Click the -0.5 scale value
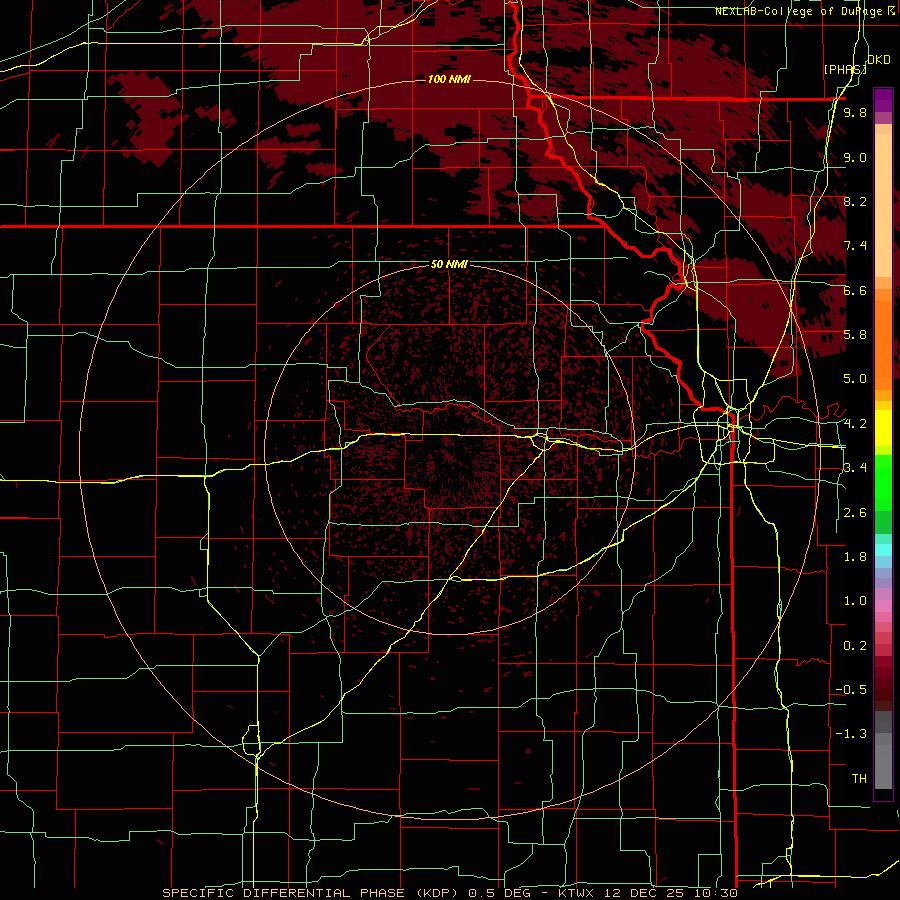Screen dimensions: 900x900 (x=851, y=690)
